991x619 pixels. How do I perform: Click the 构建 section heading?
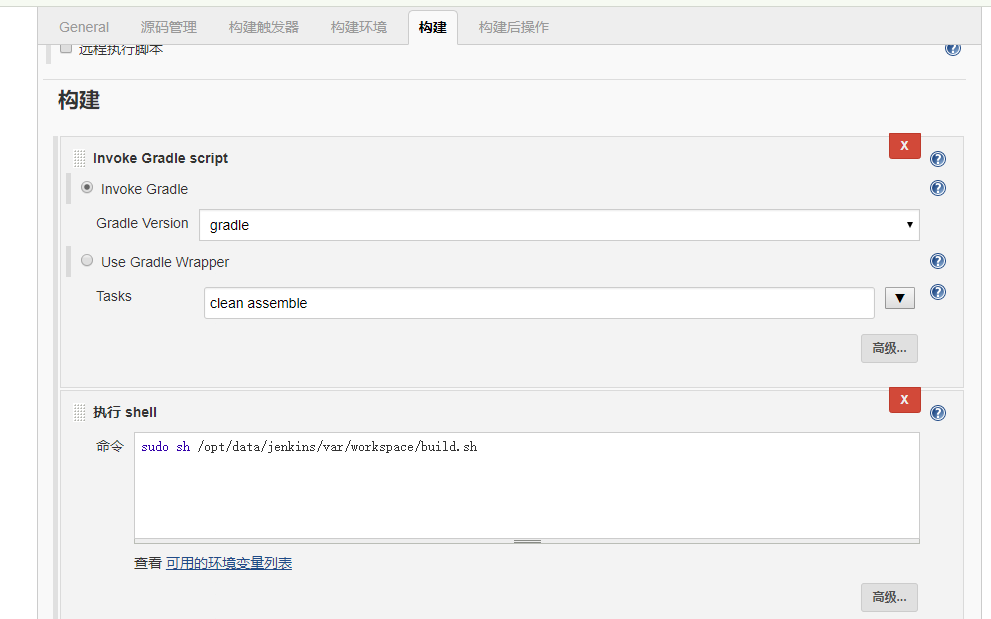[x=79, y=100]
